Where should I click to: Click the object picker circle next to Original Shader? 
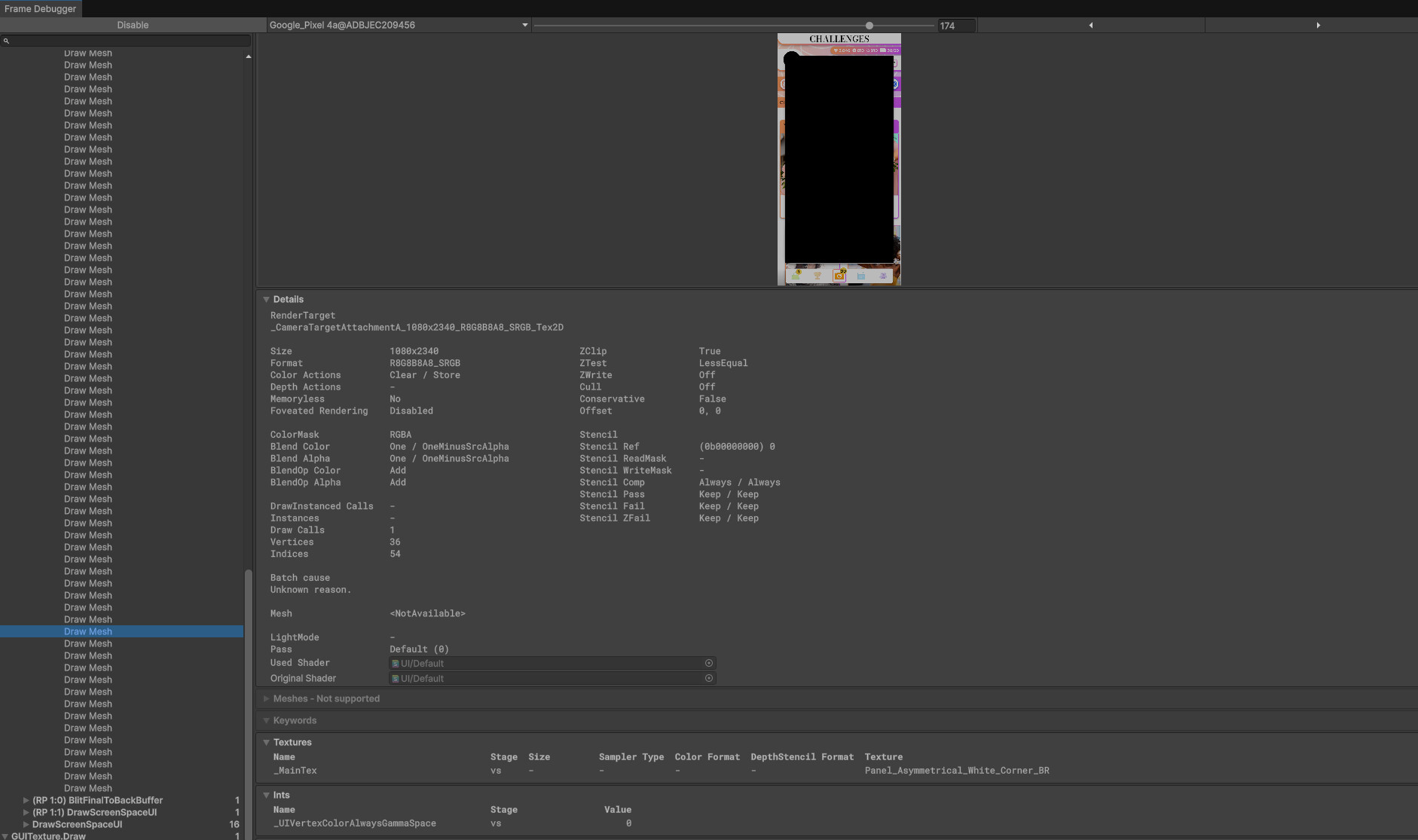click(708, 678)
